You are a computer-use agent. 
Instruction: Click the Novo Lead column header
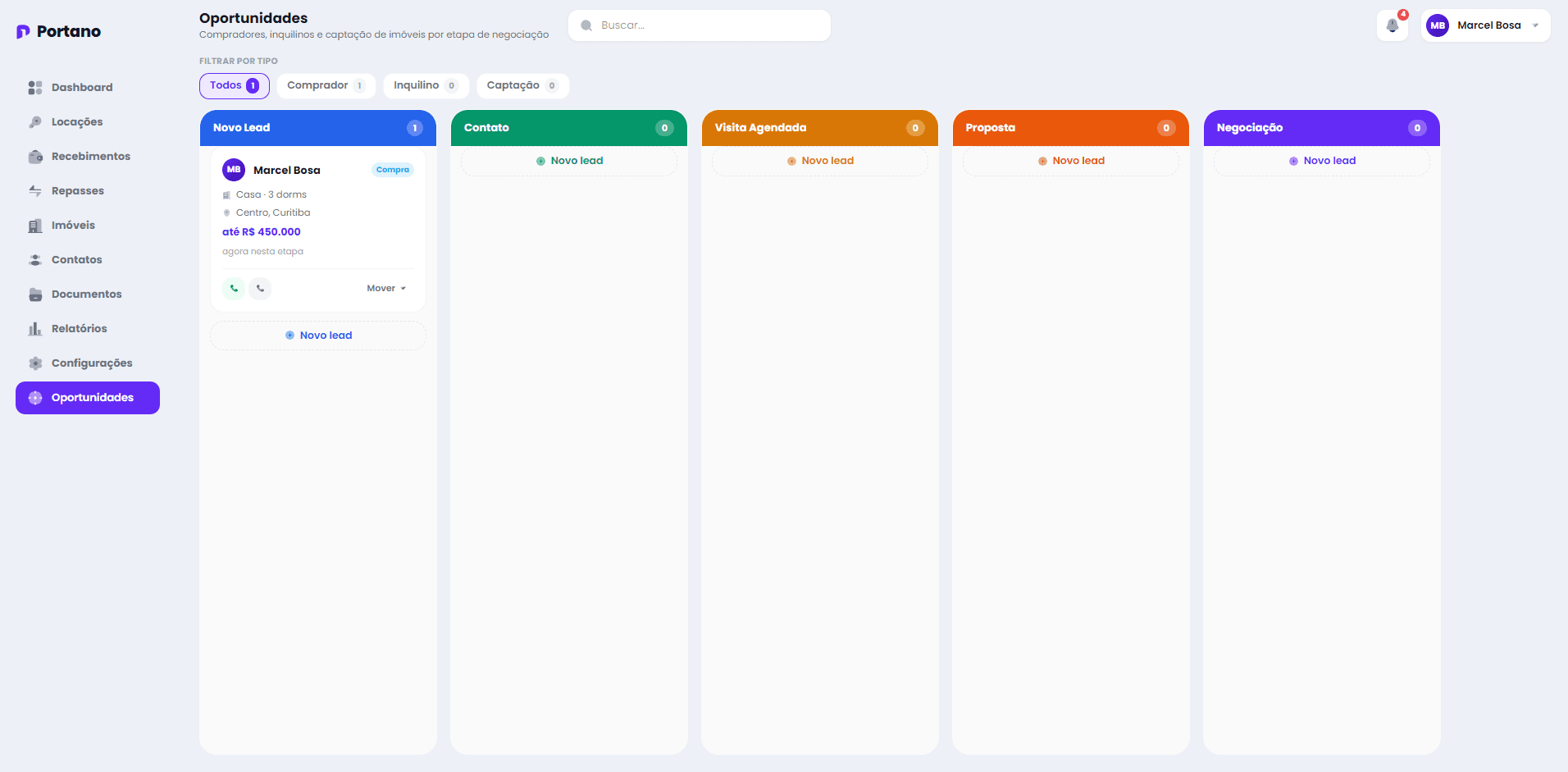point(318,128)
